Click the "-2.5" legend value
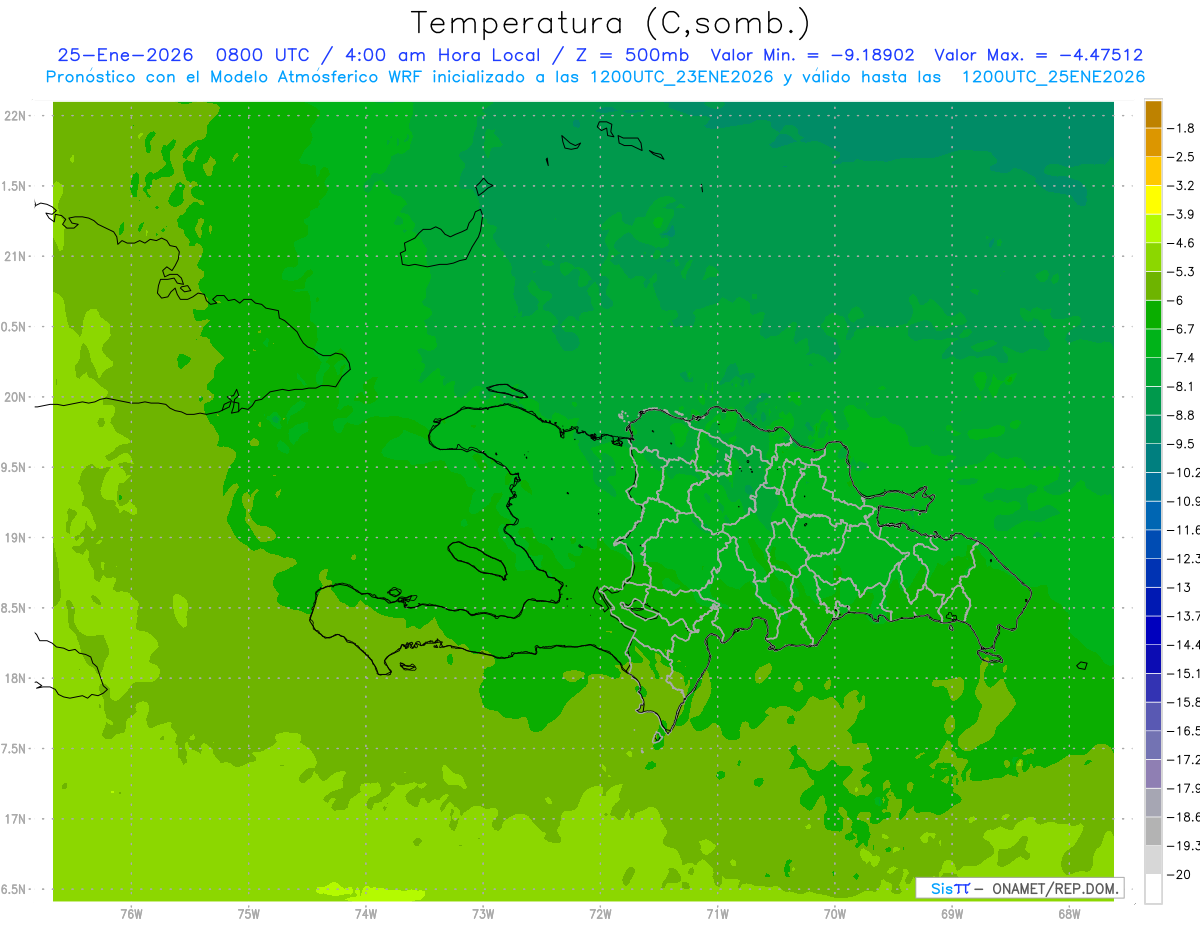 click(x=1181, y=157)
